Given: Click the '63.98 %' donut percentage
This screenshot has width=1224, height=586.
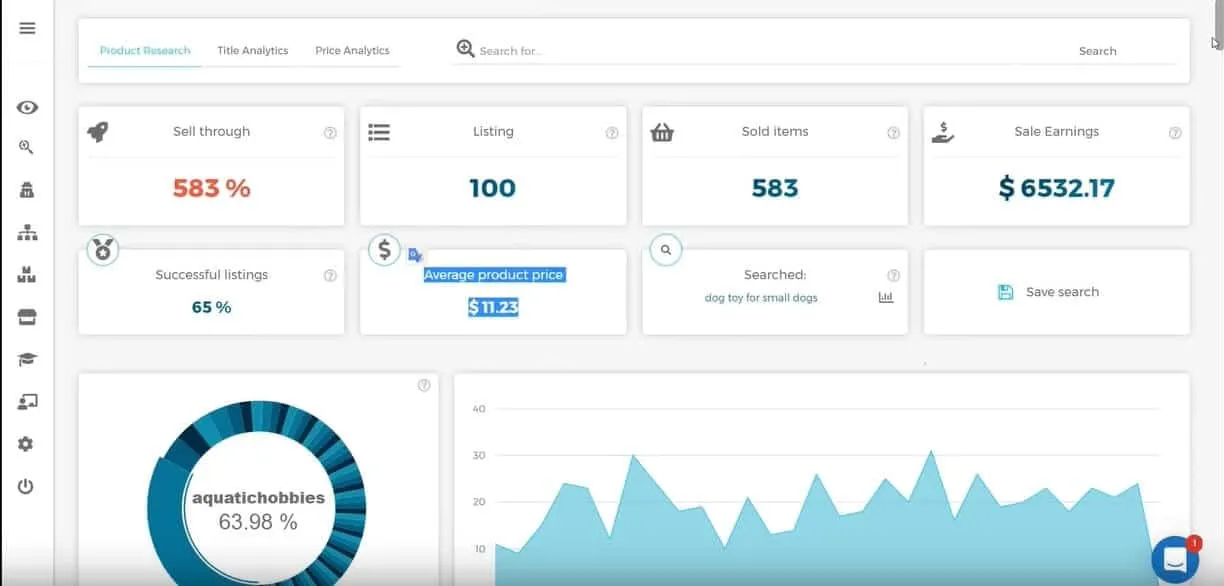Looking at the screenshot, I should [258, 521].
